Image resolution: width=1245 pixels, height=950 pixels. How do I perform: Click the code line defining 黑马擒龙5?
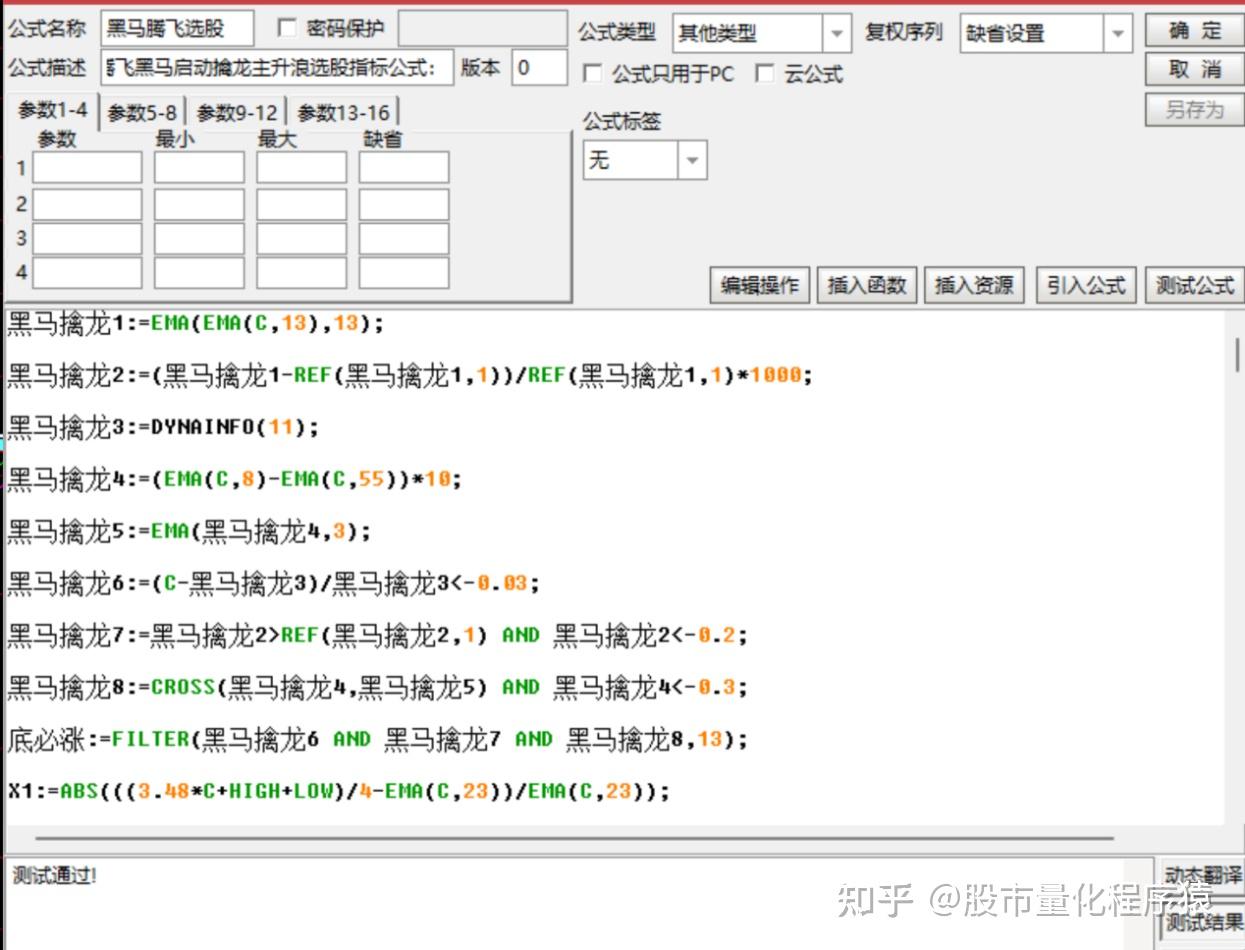click(x=189, y=531)
